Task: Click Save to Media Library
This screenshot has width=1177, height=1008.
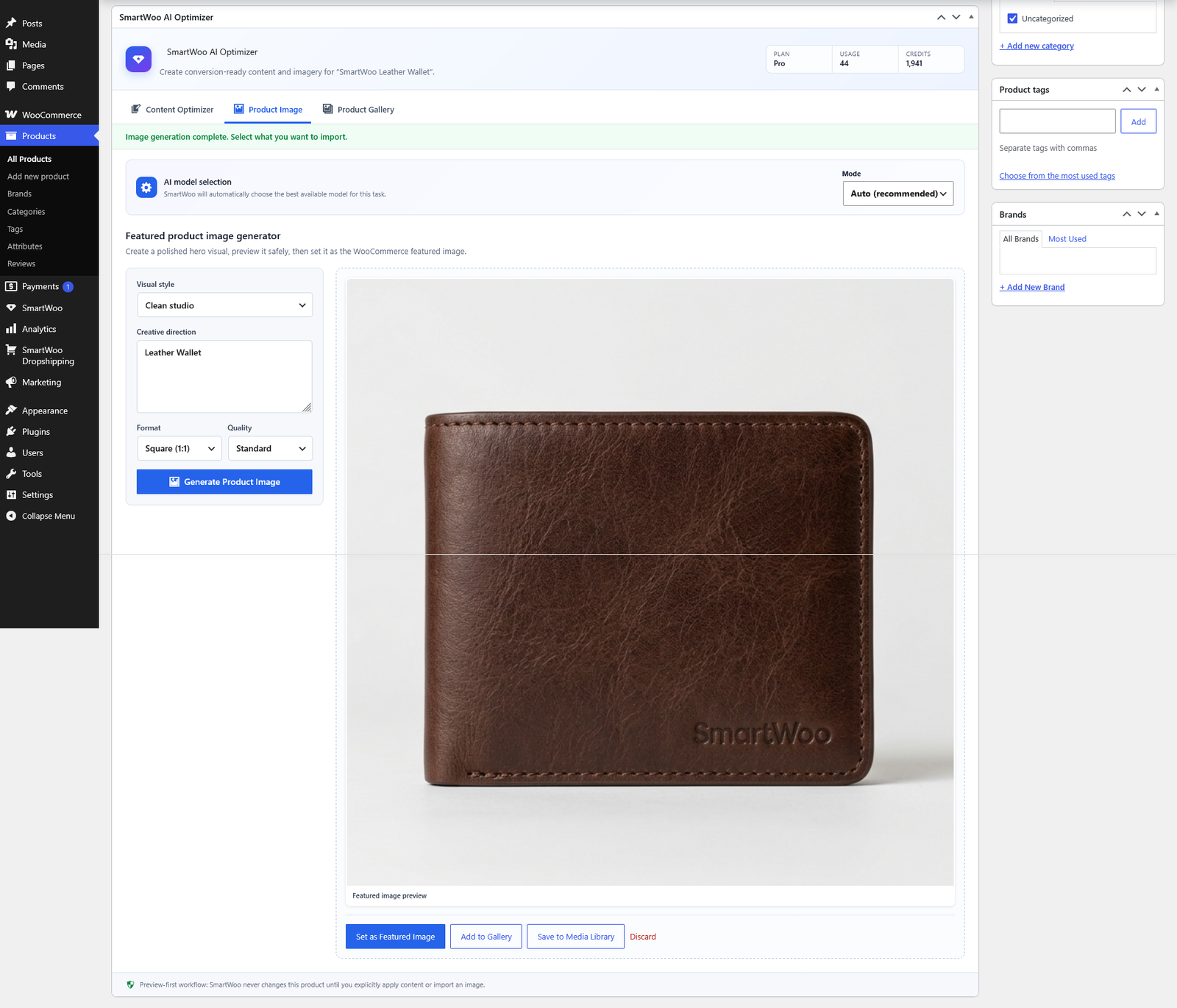Action: point(576,937)
